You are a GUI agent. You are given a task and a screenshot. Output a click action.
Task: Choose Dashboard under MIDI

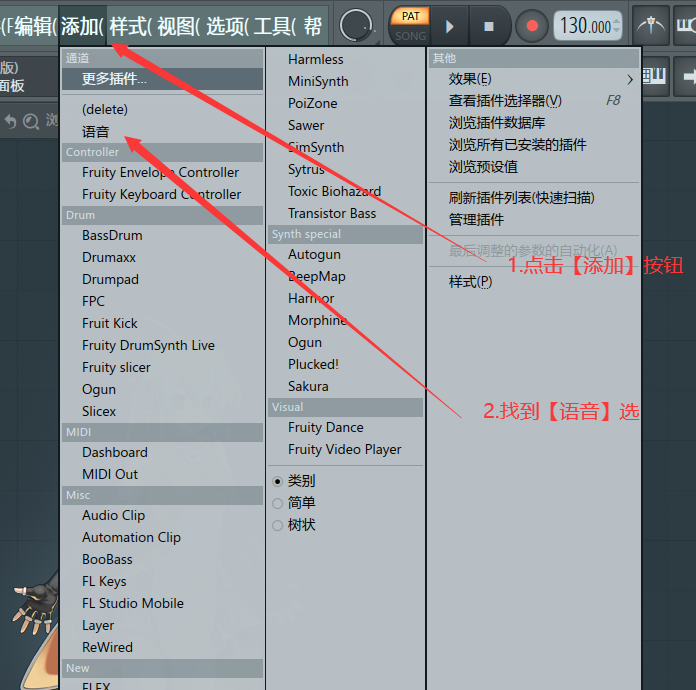162,452
